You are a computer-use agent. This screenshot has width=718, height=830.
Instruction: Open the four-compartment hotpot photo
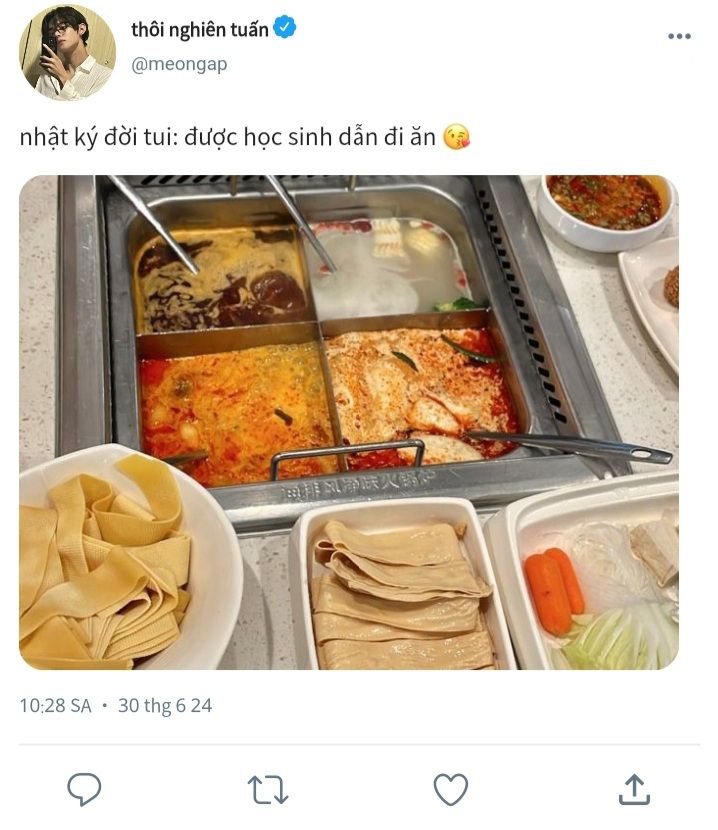(349, 422)
